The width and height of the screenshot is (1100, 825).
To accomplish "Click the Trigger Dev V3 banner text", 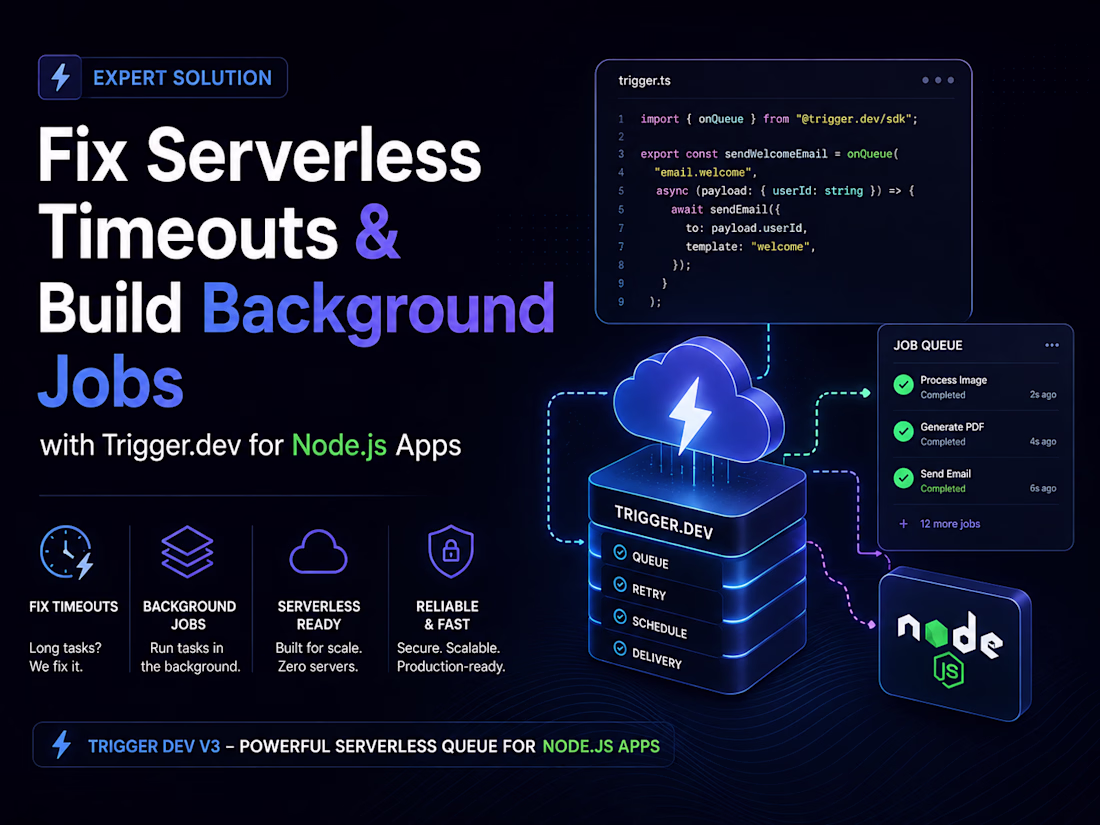I will pos(154,746).
